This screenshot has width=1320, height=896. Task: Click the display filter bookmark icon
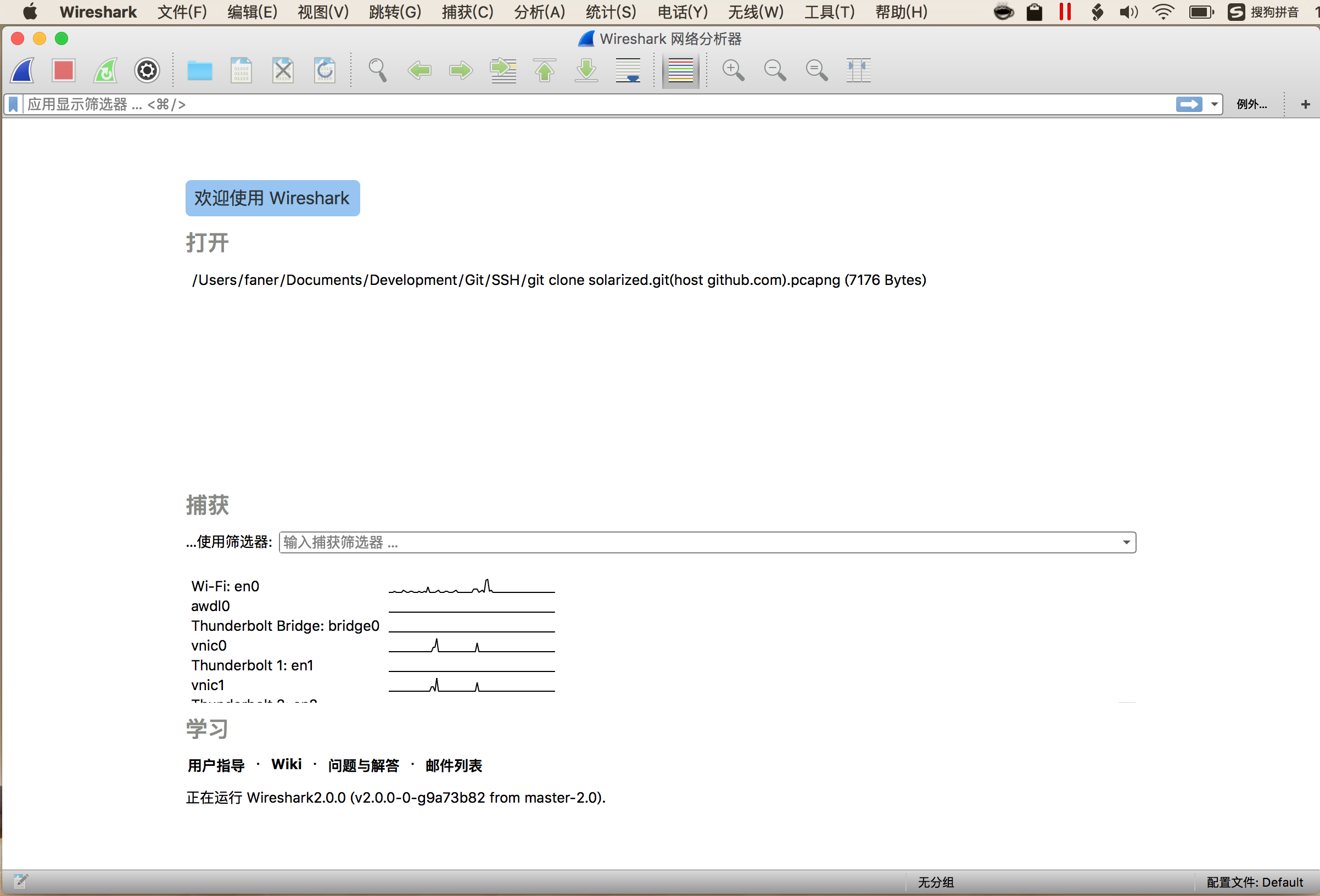(x=14, y=104)
